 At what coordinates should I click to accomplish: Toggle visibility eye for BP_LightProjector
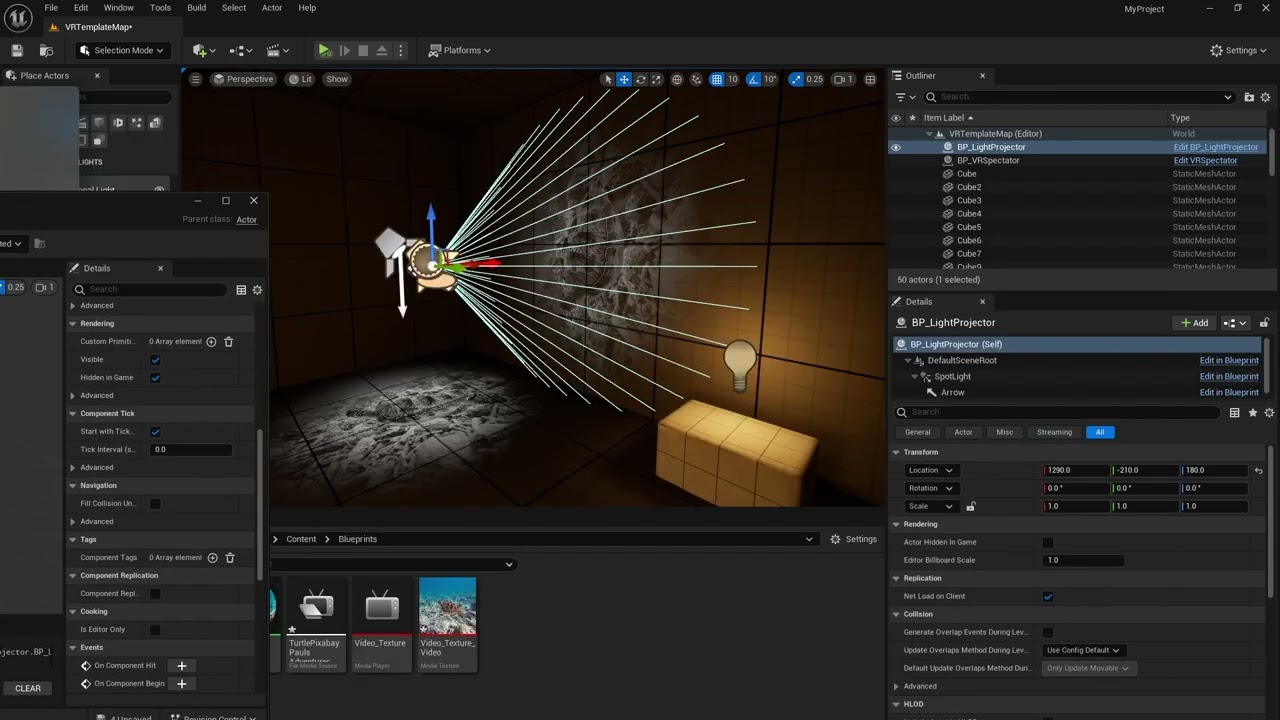[896, 147]
